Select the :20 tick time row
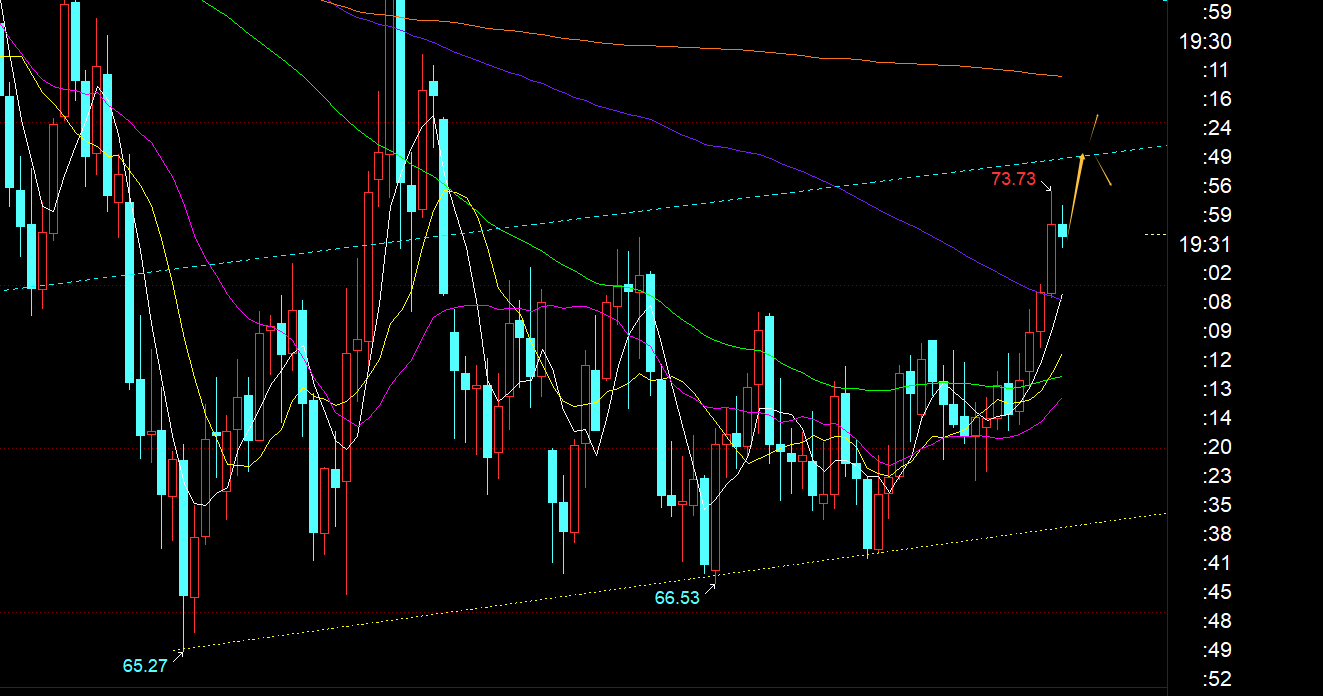The width and height of the screenshot is (1323, 696). 1216,447
